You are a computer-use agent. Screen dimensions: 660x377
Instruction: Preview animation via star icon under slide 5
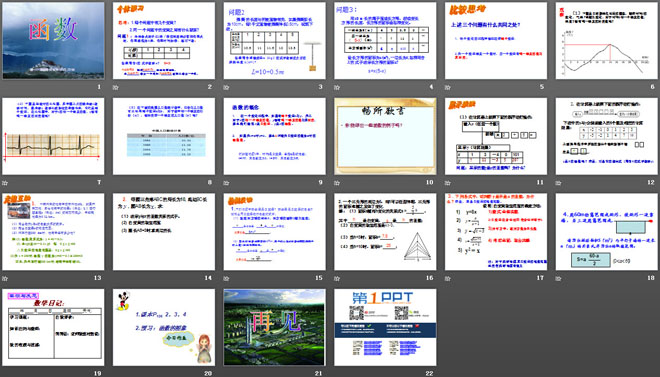click(447, 88)
